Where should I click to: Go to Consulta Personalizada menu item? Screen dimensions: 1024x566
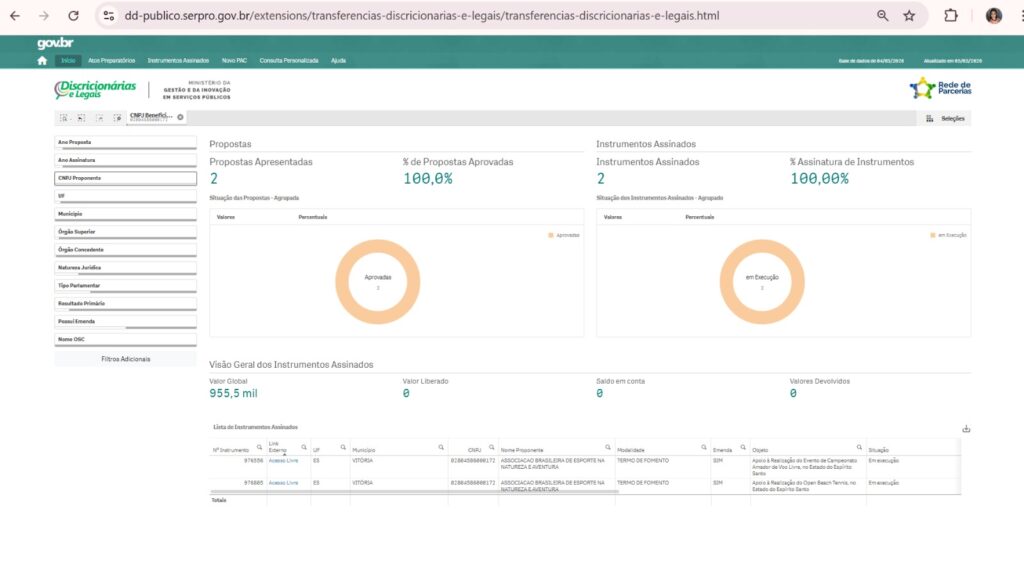(288, 61)
